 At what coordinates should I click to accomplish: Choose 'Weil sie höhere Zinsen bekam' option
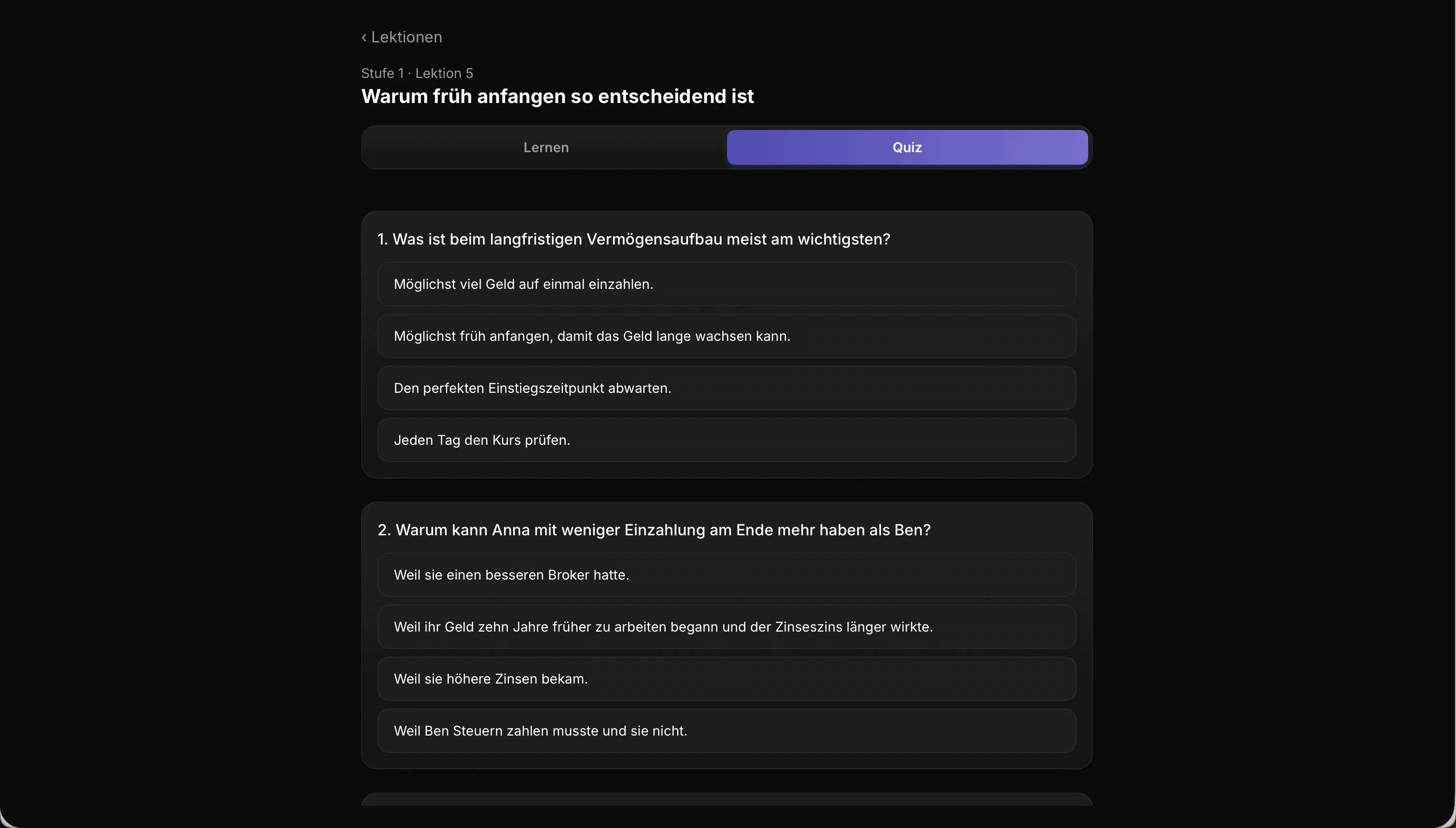pos(727,679)
